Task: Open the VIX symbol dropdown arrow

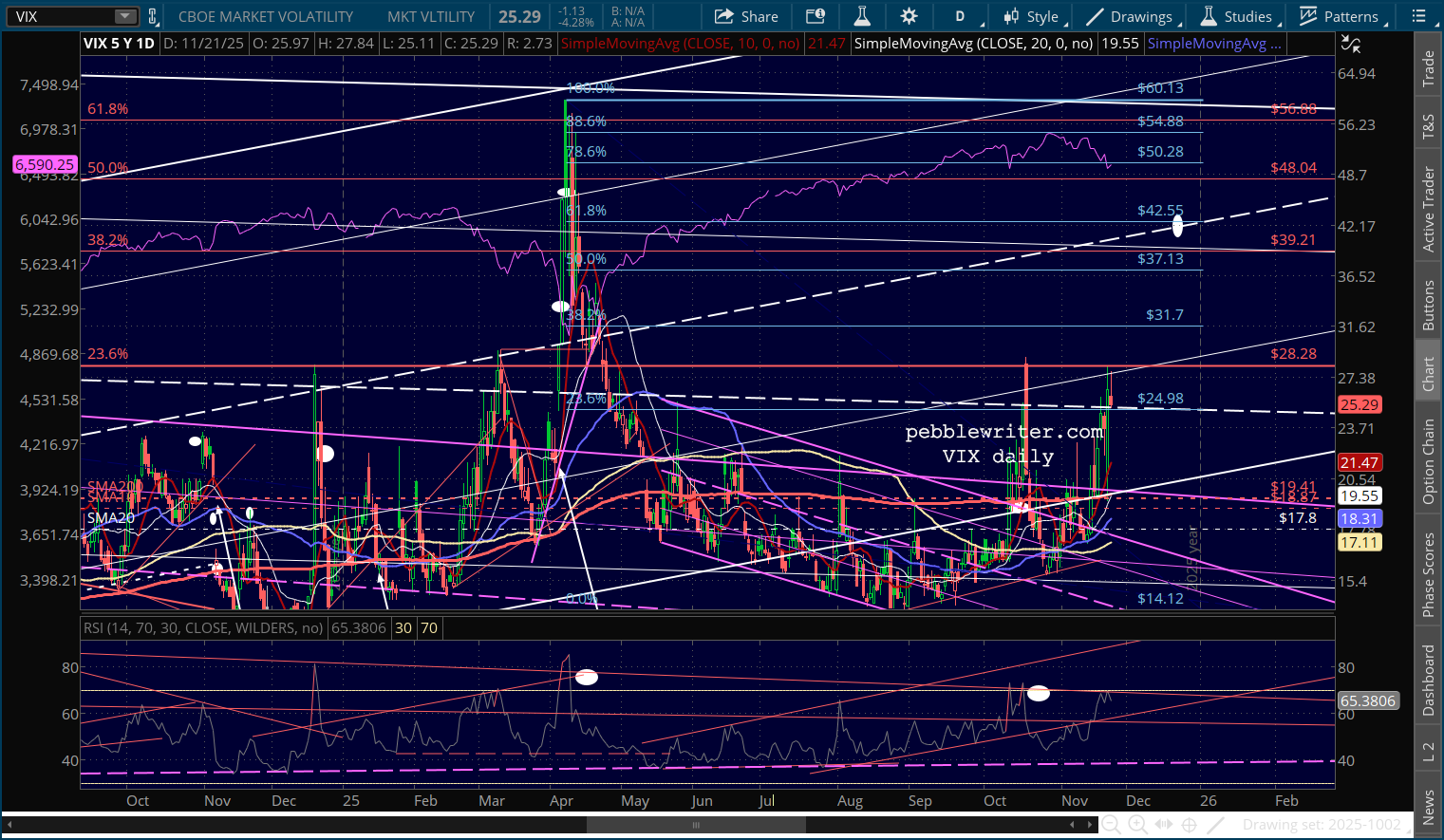Action: click(x=125, y=16)
